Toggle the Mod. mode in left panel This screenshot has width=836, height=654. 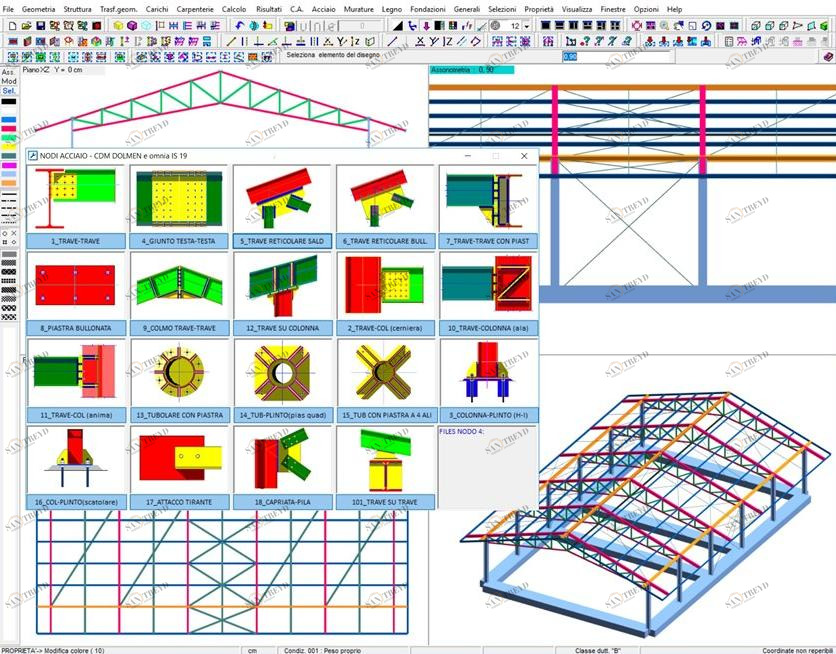coord(8,81)
